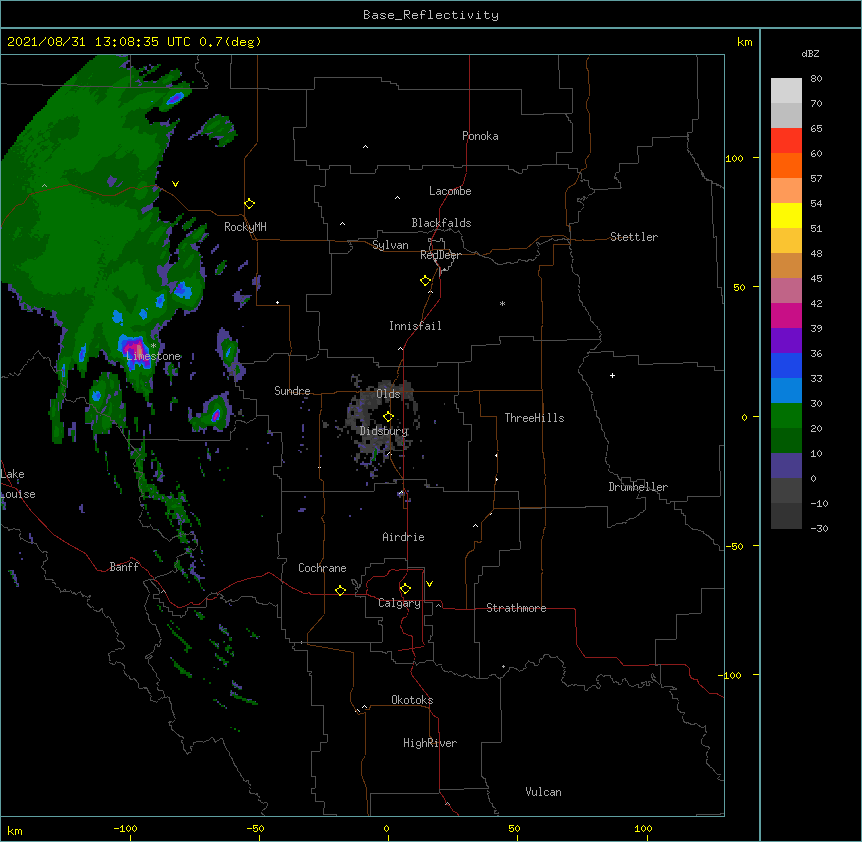
Task: Click the Sundre town label
Action: (292, 391)
